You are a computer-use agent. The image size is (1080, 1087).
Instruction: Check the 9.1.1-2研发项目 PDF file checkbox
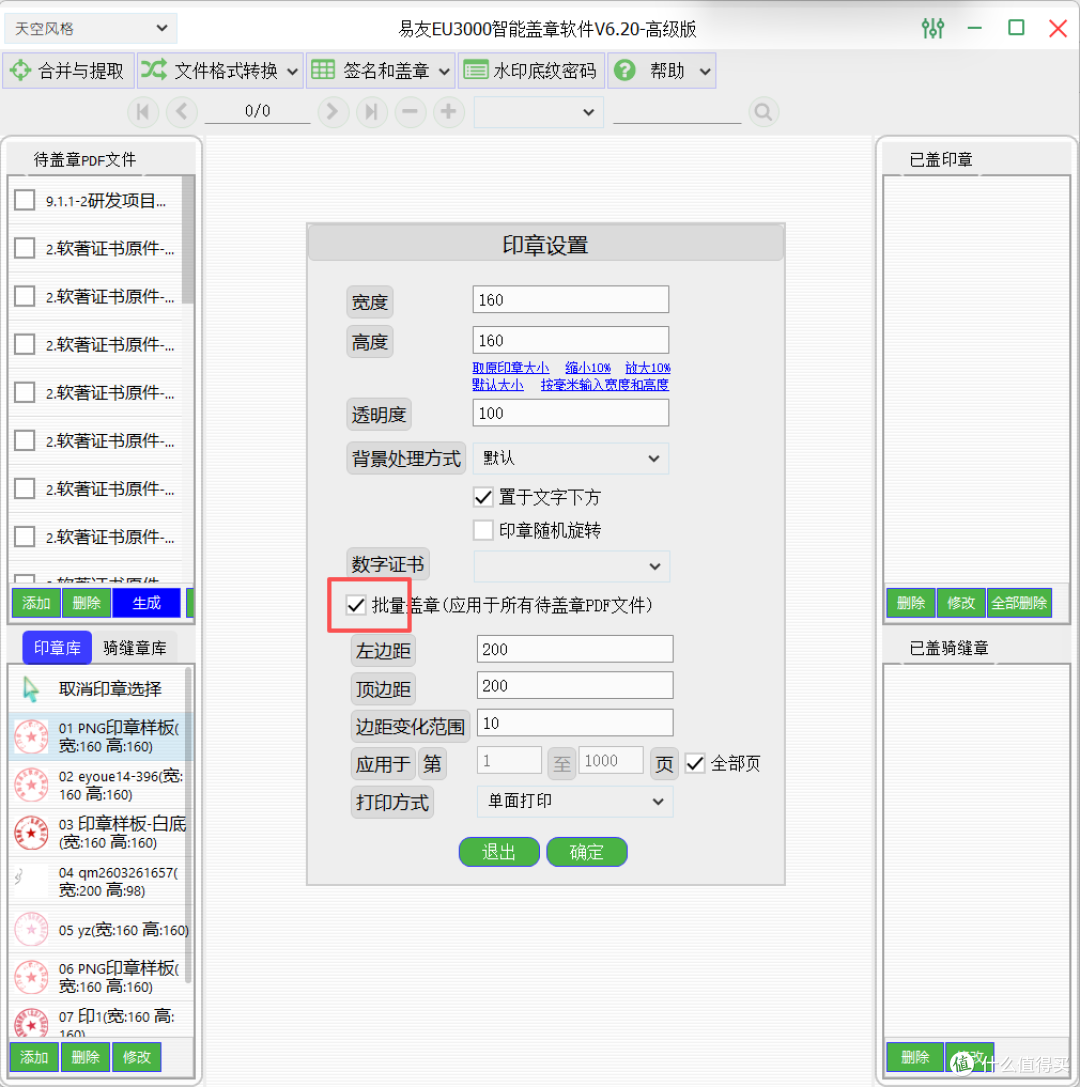[25, 200]
